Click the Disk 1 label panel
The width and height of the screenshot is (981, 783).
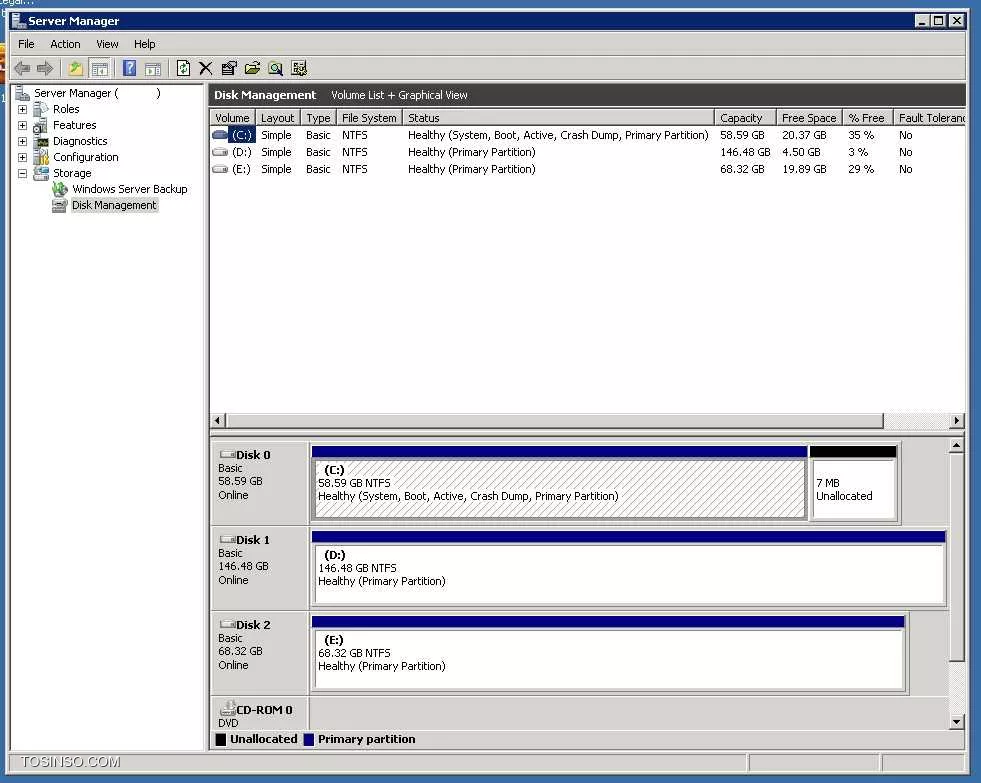260,567
